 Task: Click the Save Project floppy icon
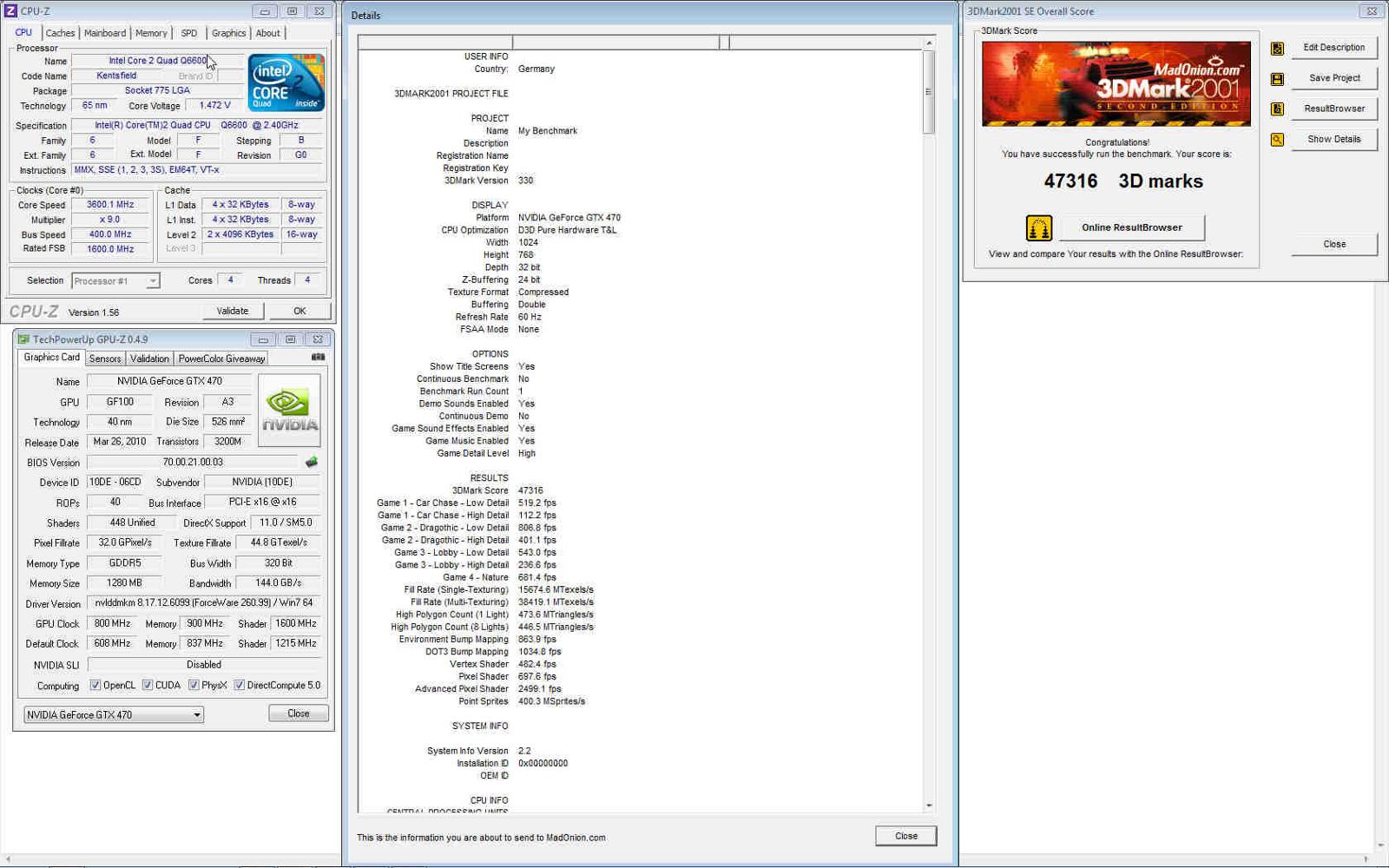1277,79
